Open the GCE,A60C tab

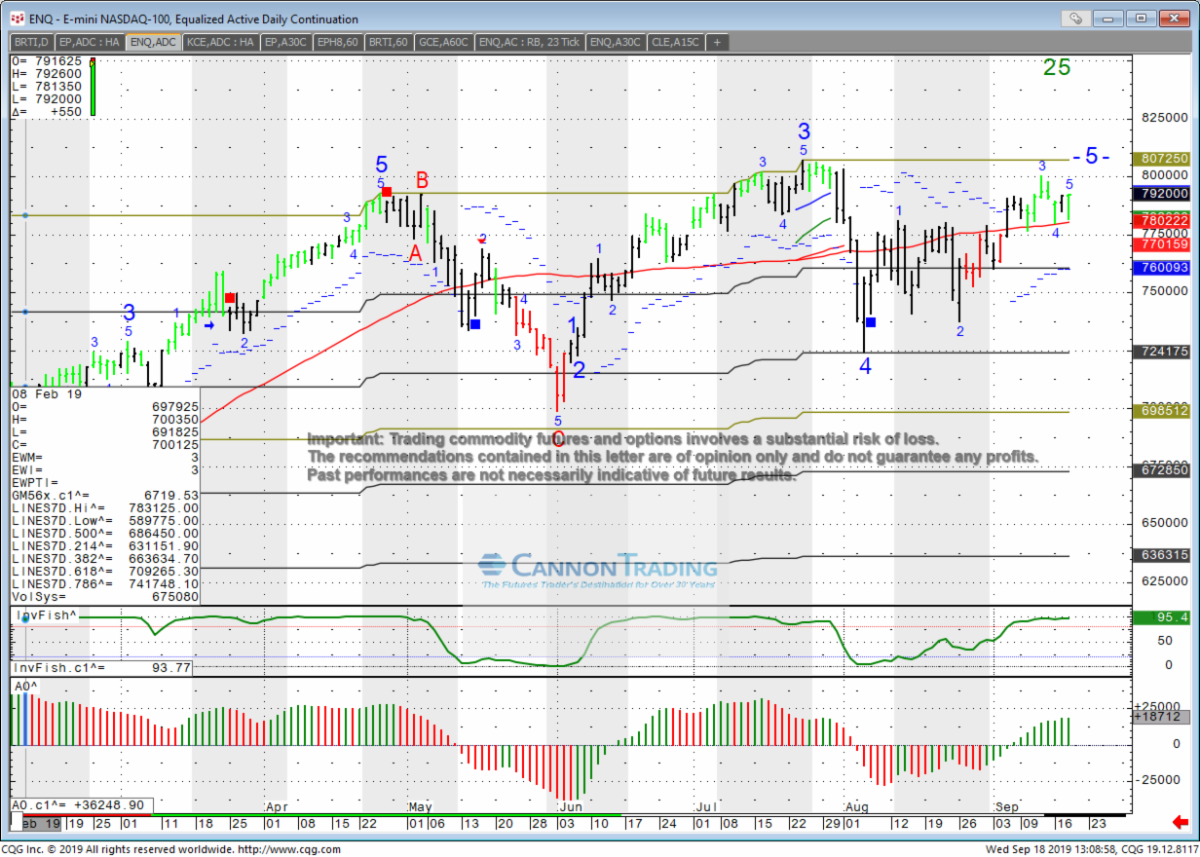coord(445,42)
